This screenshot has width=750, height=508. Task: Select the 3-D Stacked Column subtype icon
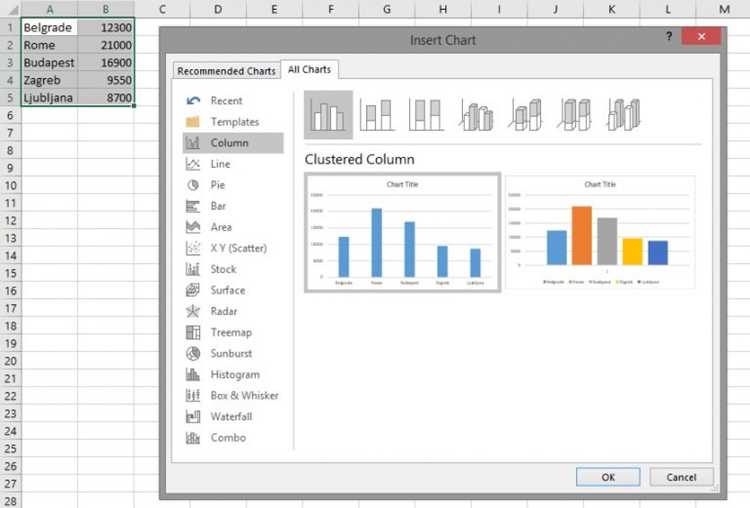pos(526,115)
